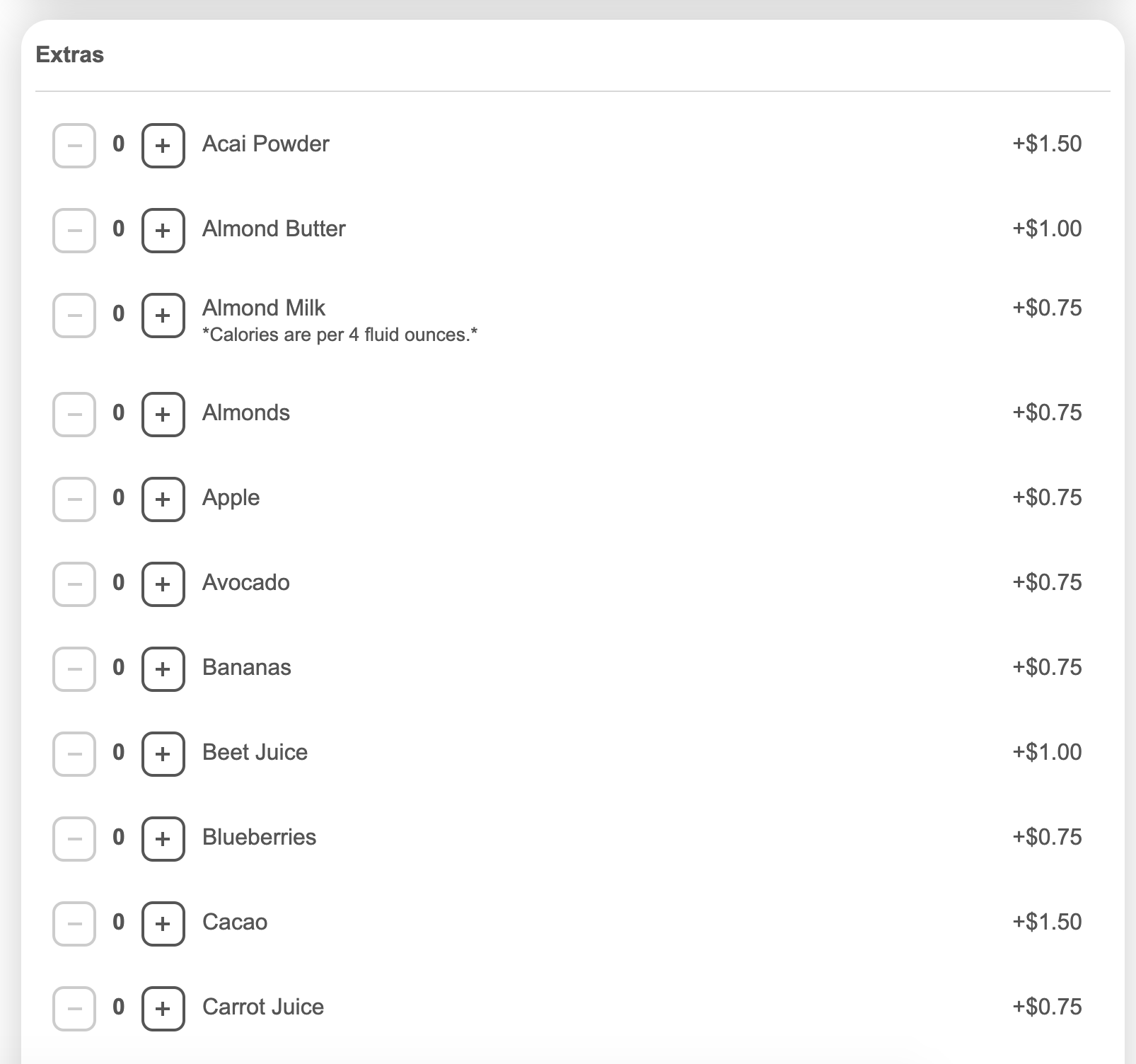The height and width of the screenshot is (1064, 1136).
Task: Add Almond Milk with plus button
Action: coord(163,316)
